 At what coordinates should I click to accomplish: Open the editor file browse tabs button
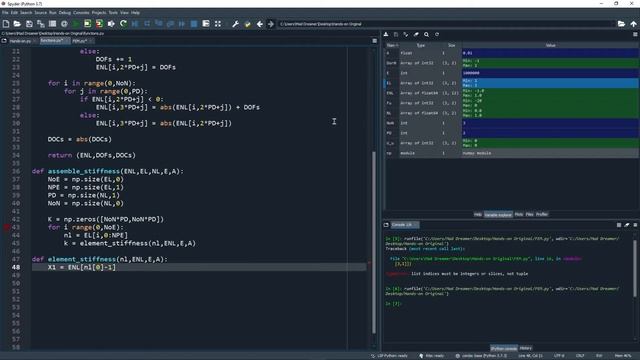pos(4,41)
